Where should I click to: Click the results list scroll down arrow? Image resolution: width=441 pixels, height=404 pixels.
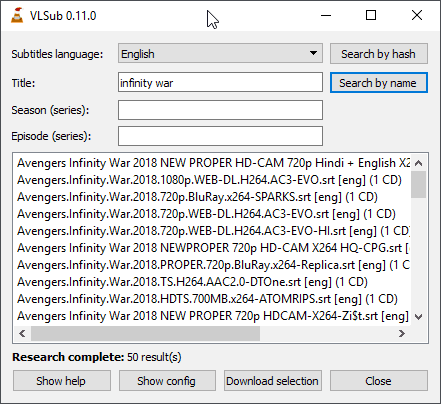click(x=419, y=317)
